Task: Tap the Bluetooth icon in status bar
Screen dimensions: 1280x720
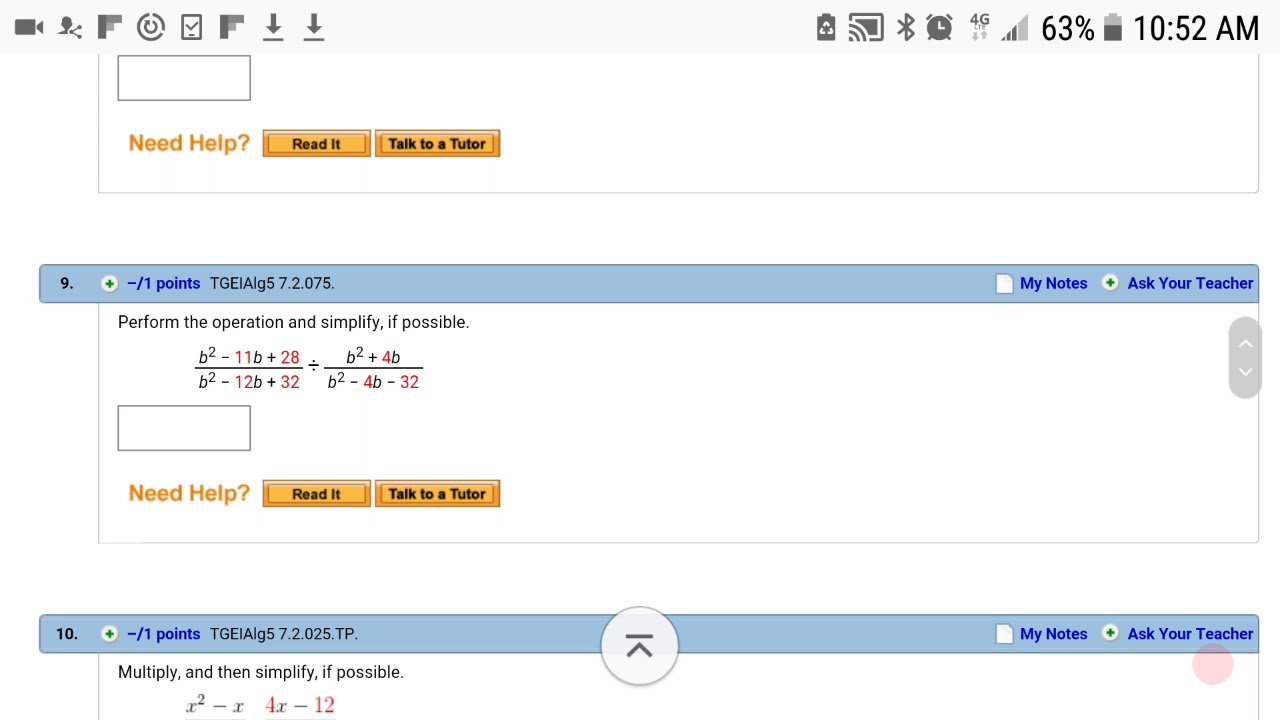Action: click(906, 28)
